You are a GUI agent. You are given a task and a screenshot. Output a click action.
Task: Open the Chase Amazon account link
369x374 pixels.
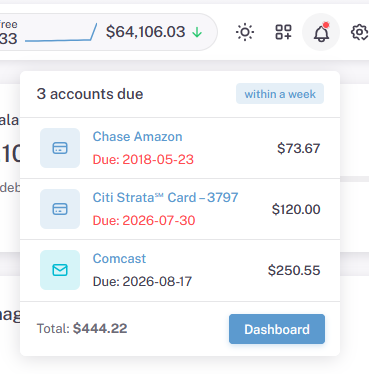[137, 137]
